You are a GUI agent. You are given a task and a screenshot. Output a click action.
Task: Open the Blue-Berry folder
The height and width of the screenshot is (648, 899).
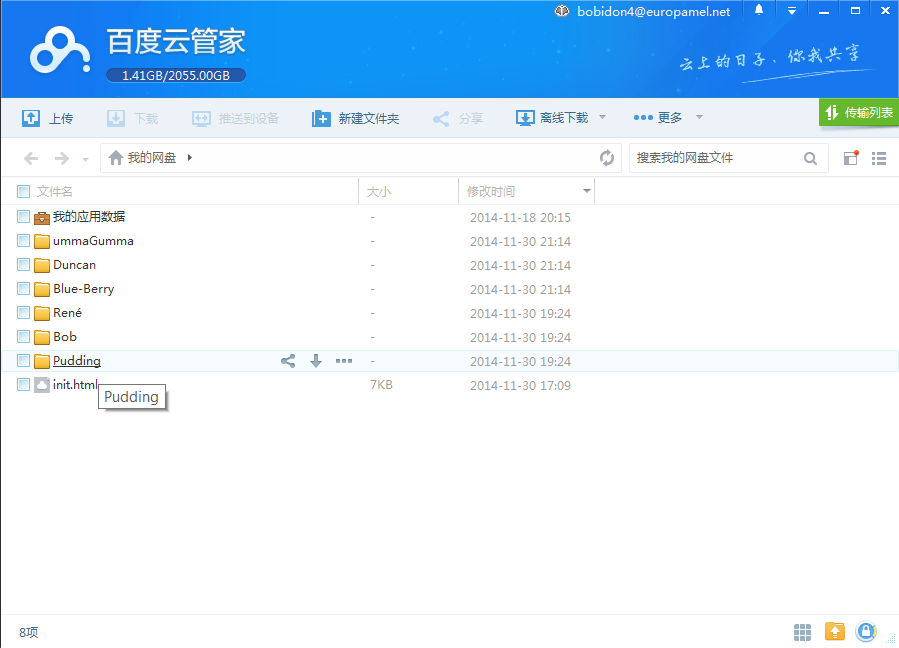pyautogui.click(x=83, y=289)
